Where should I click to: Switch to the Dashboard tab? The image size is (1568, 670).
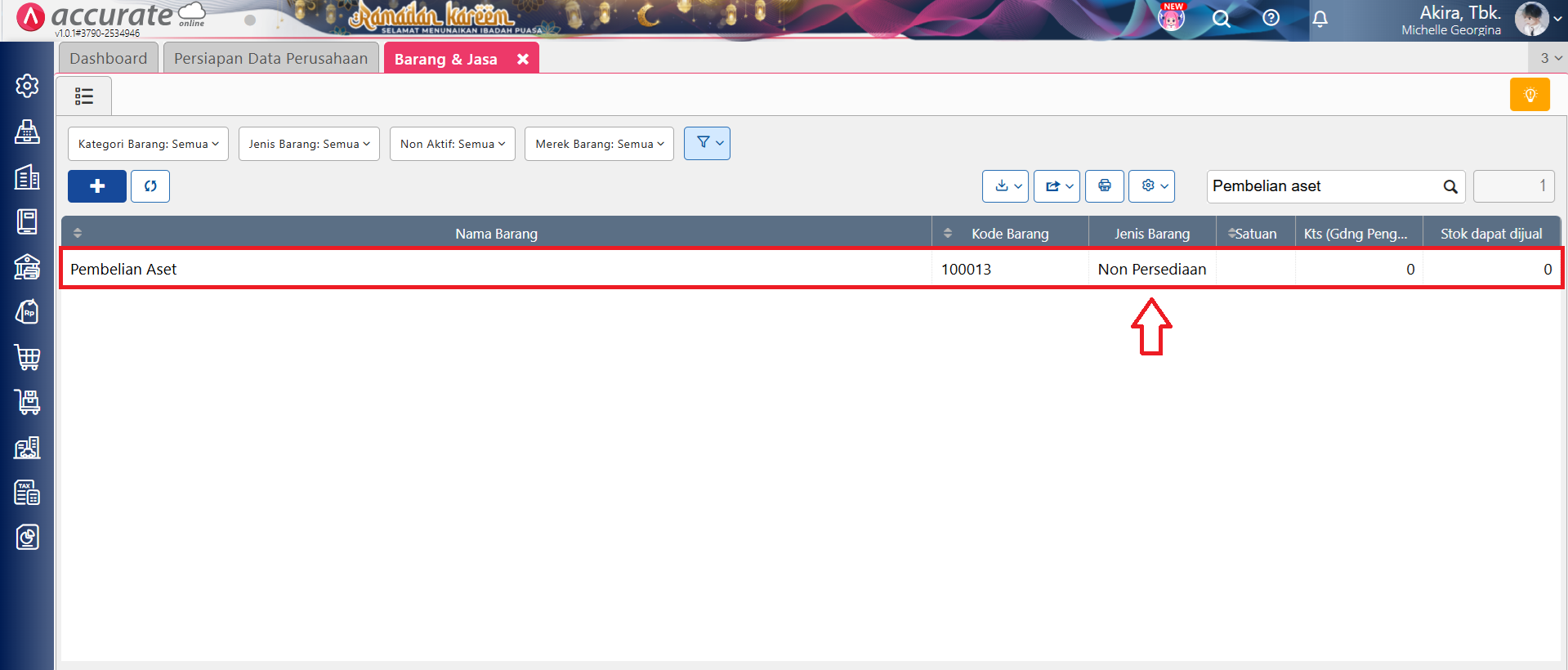pyautogui.click(x=108, y=59)
